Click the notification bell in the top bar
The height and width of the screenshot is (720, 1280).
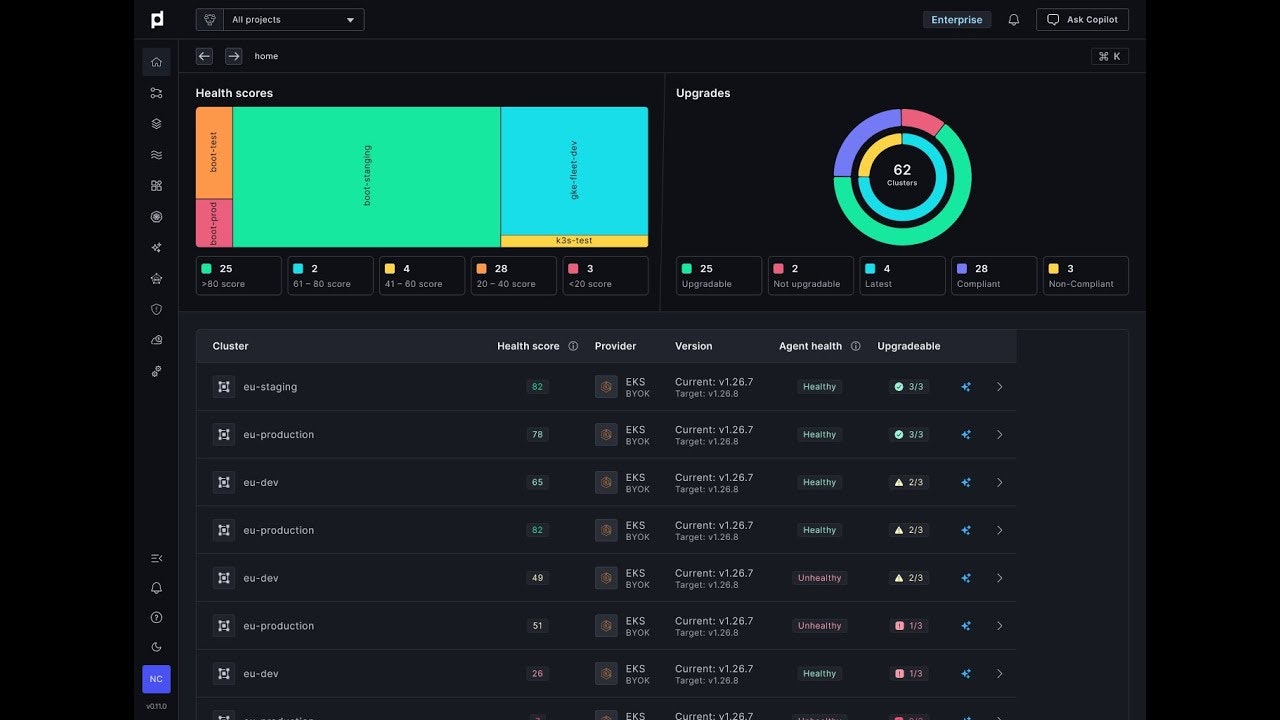(x=1013, y=20)
